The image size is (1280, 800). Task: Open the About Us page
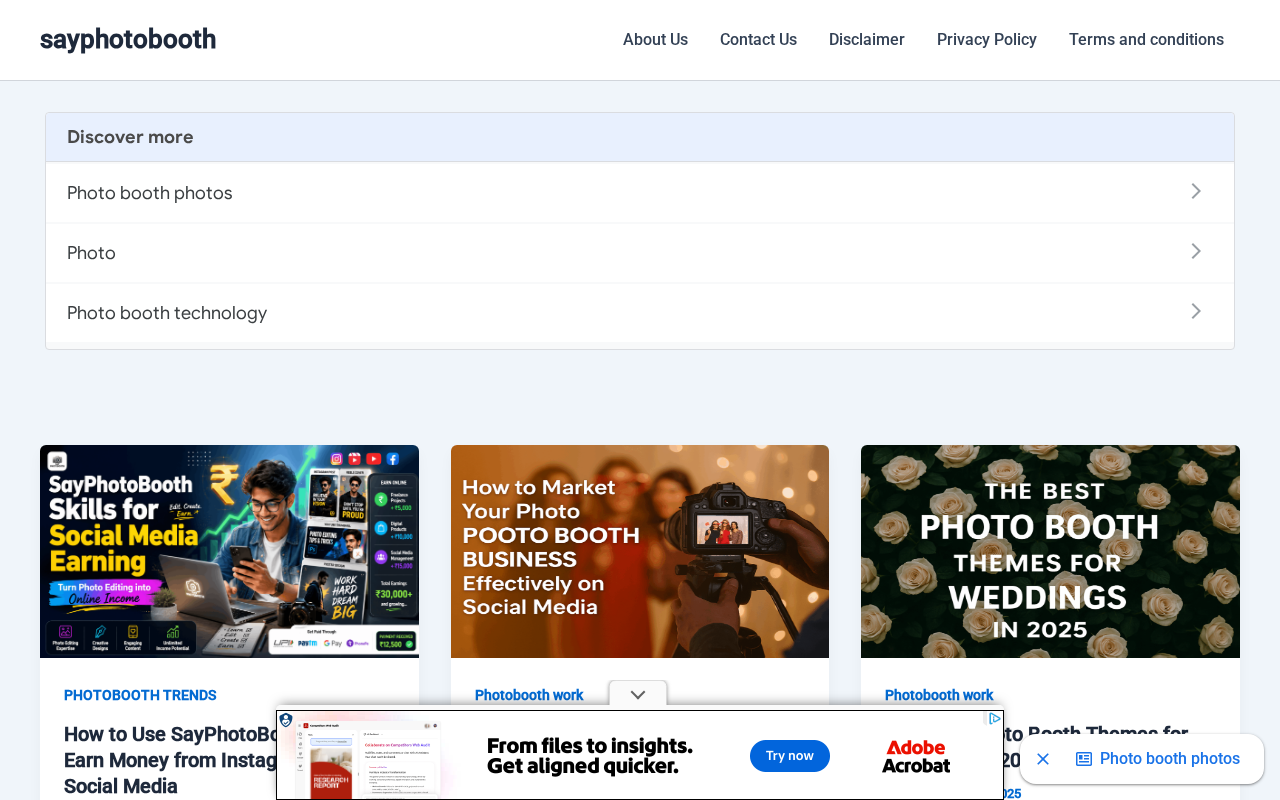tap(655, 40)
